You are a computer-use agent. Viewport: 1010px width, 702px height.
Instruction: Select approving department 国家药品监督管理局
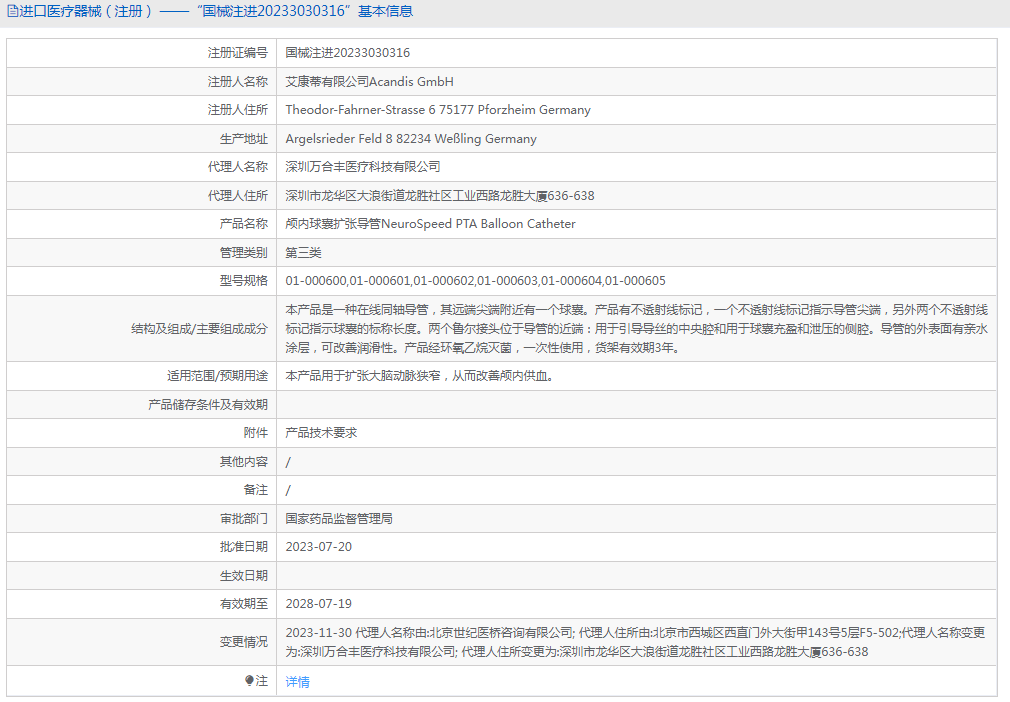tap(339, 518)
